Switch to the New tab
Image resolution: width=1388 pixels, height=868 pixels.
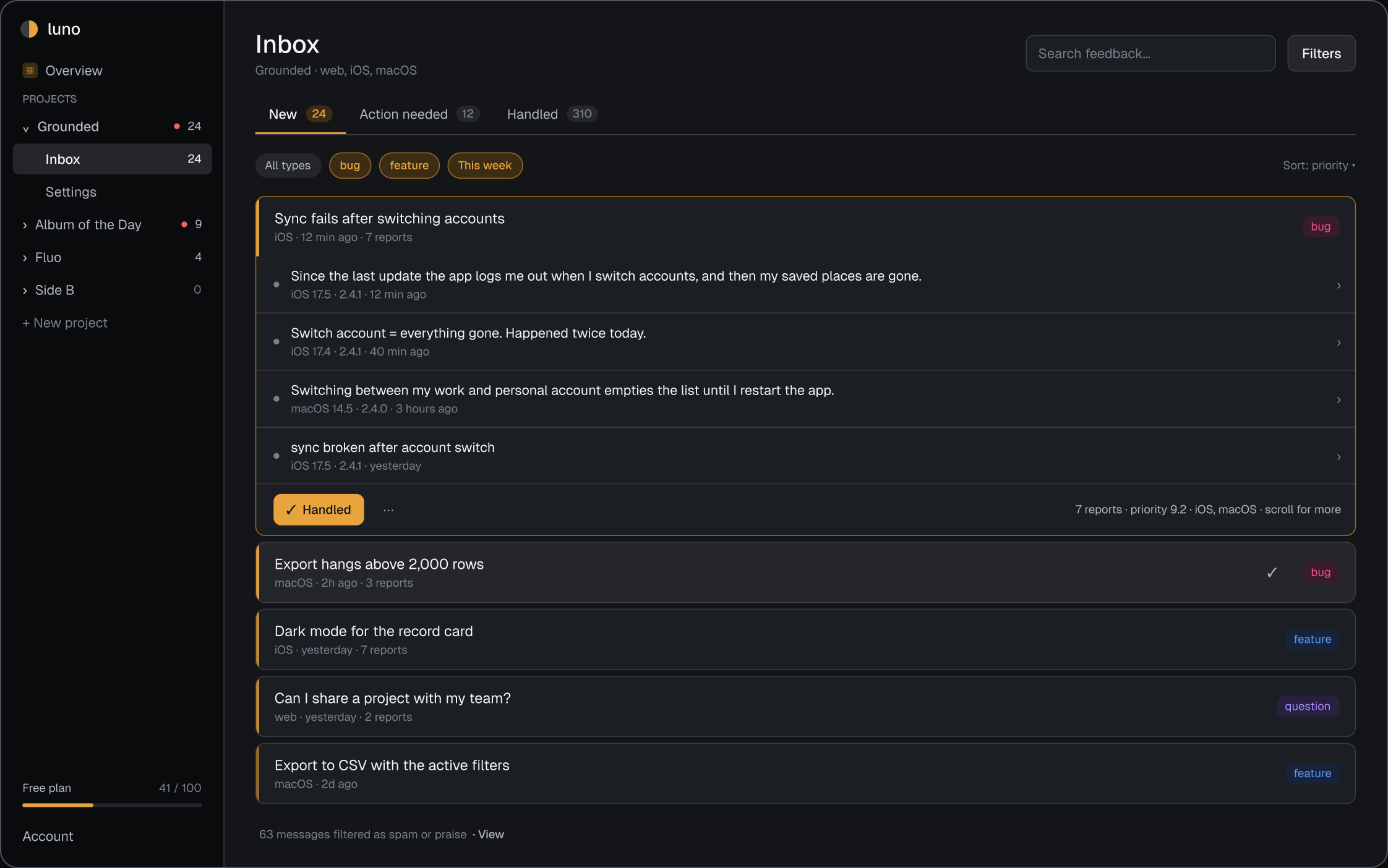click(300, 114)
